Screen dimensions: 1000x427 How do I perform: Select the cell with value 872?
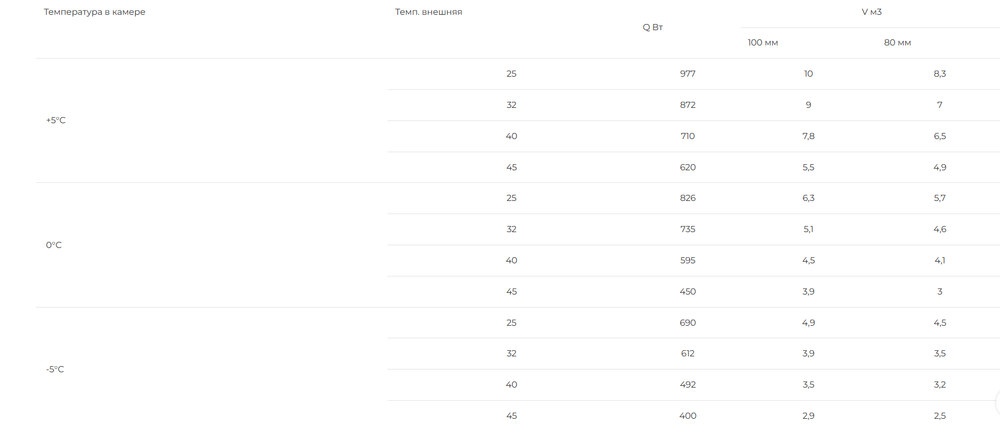[688, 105]
